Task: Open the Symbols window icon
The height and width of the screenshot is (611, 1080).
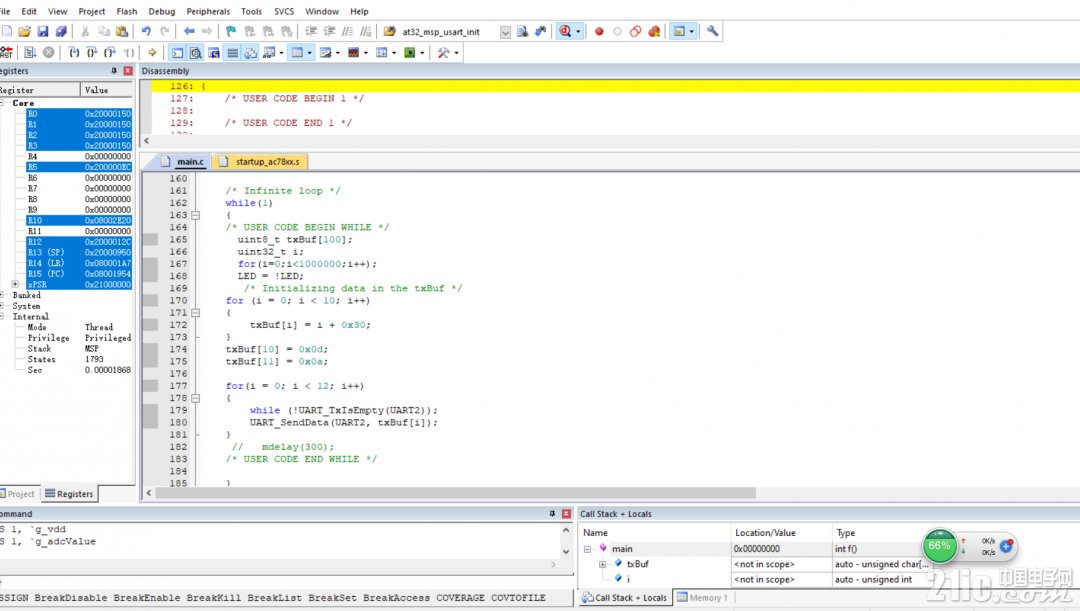Action: point(214,52)
